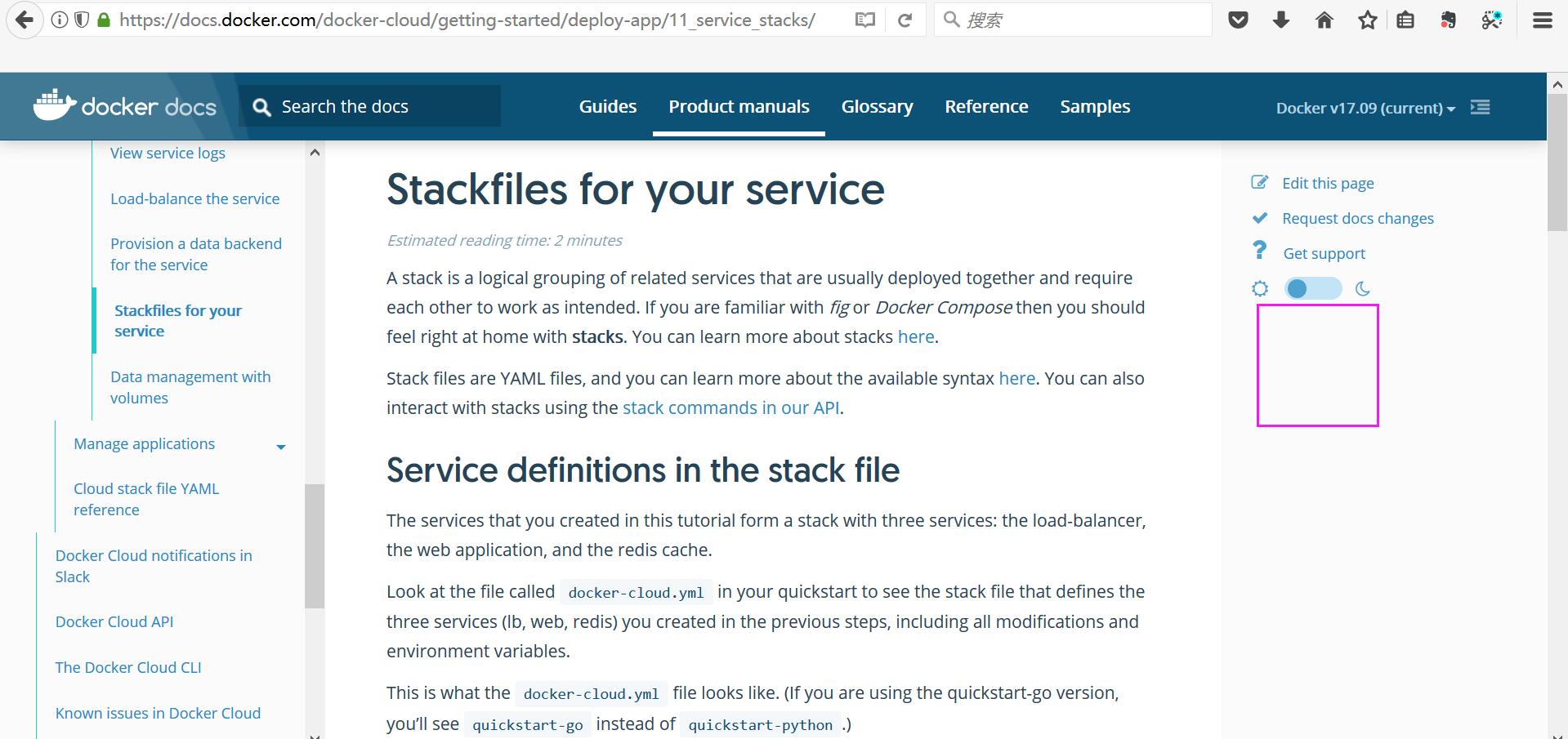The width and height of the screenshot is (1568, 739).
Task: Click the Get support question mark icon
Action: [x=1259, y=252]
